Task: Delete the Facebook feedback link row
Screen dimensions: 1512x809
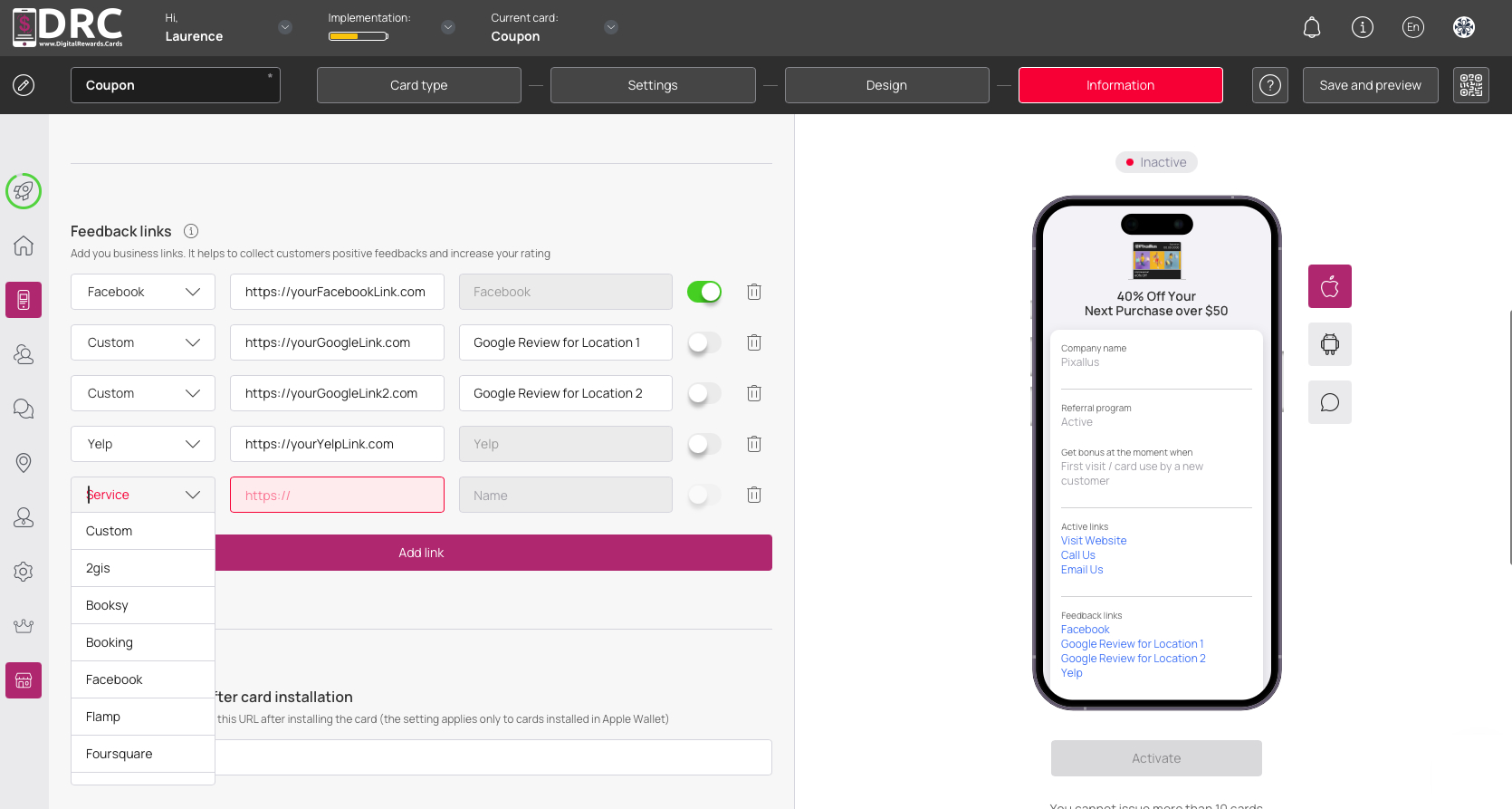Action: pos(754,292)
